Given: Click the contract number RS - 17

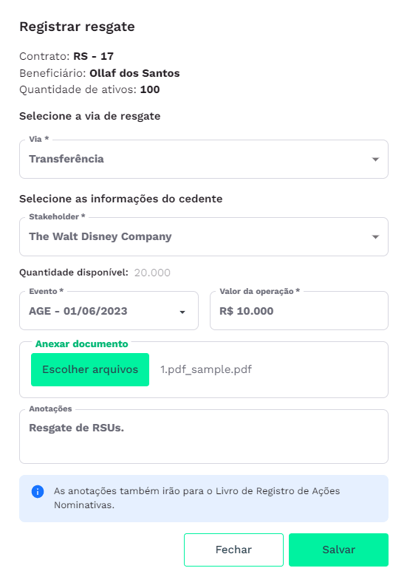Looking at the screenshot, I should (x=93, y=56).
